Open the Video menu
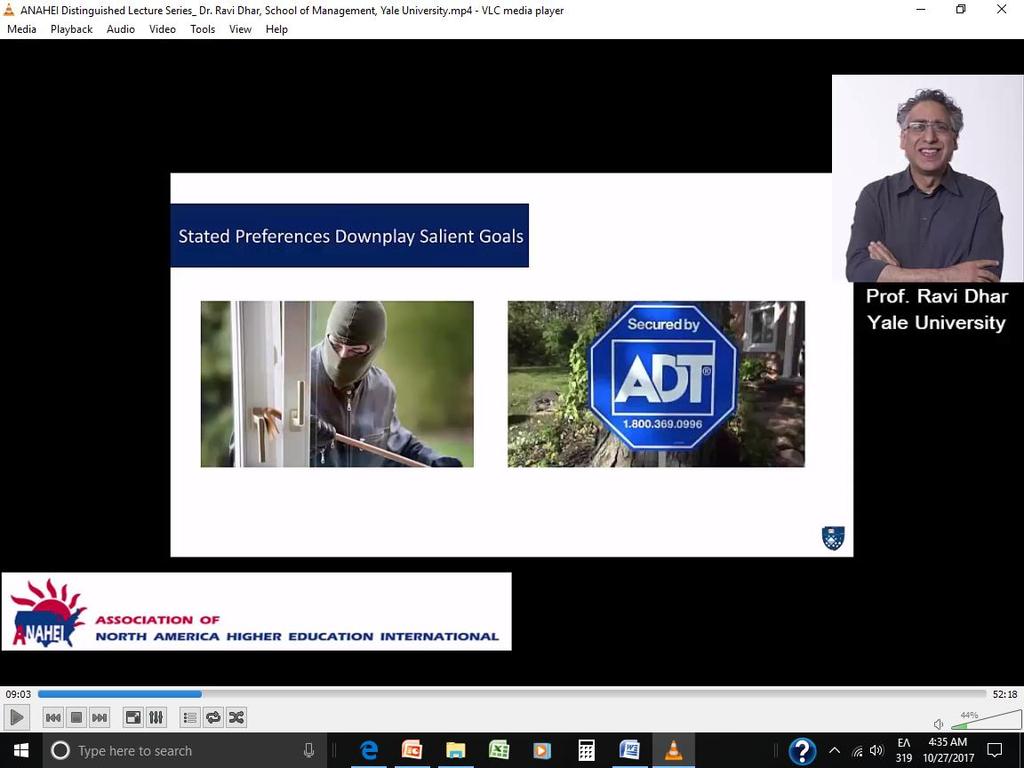This screenshot has width=1024, height=768. click(162, 29)
